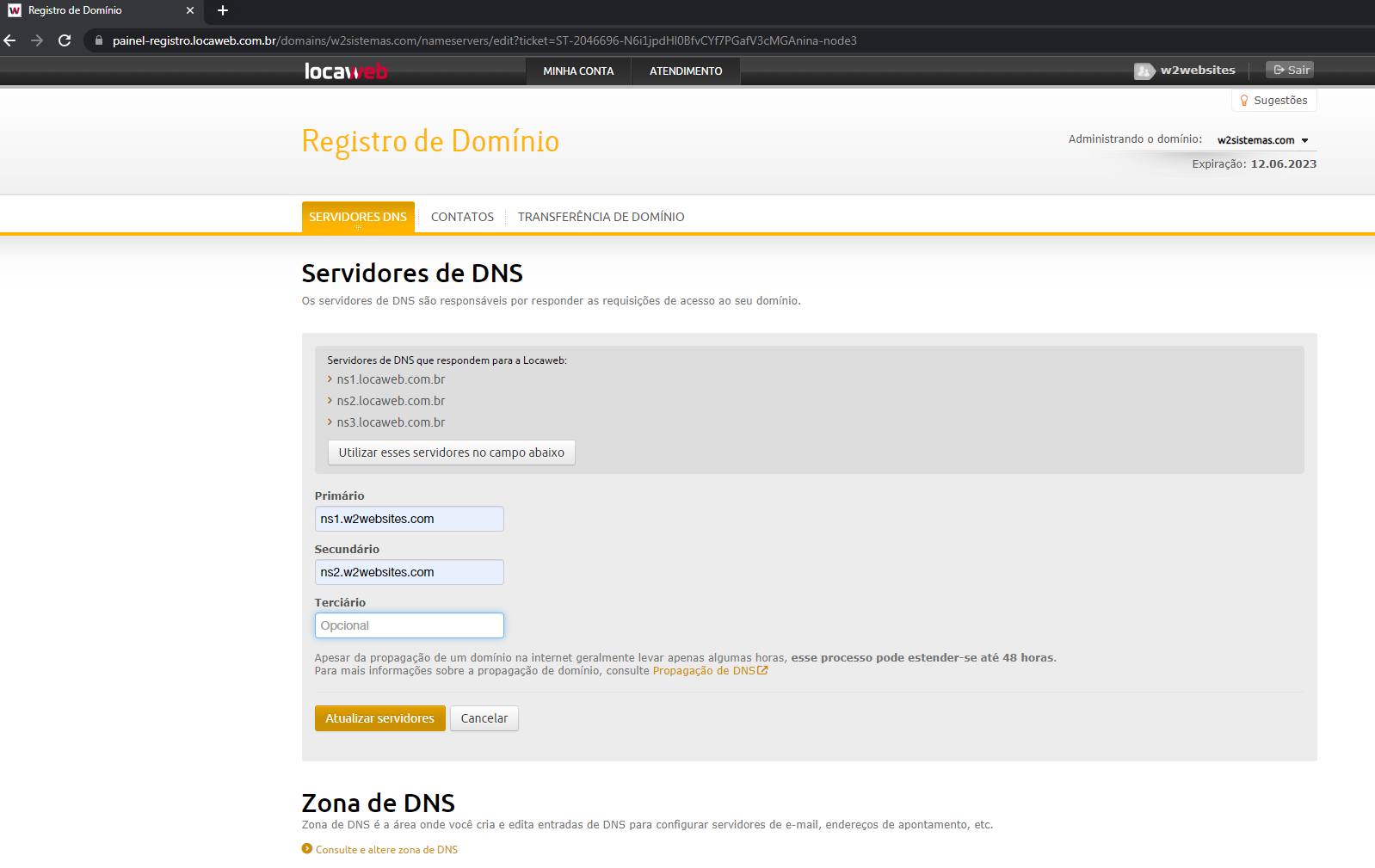
Task: Click the Administrando o domínio label
Action: pos(1136,139)
